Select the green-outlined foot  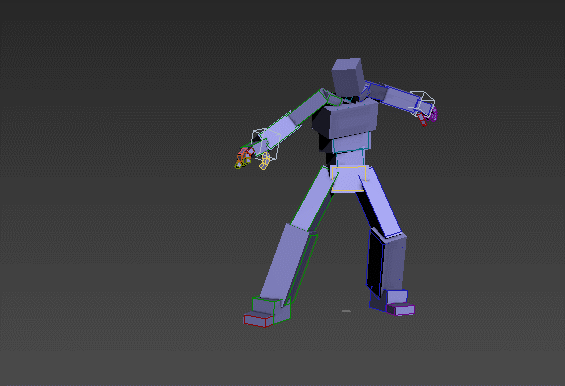271,309
